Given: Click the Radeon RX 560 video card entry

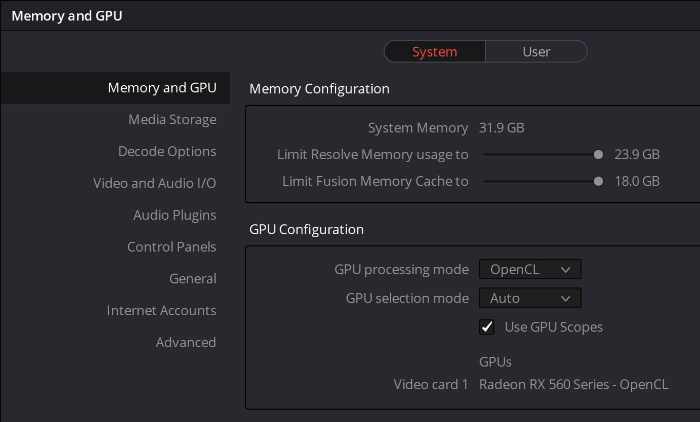Looking at the screenshot, I should coord(574,384).
